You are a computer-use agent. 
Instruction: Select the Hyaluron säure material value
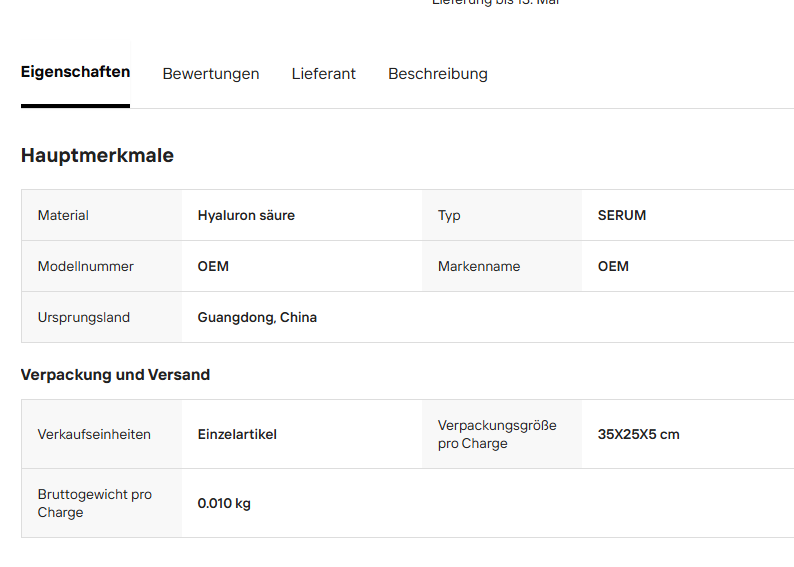246,216
